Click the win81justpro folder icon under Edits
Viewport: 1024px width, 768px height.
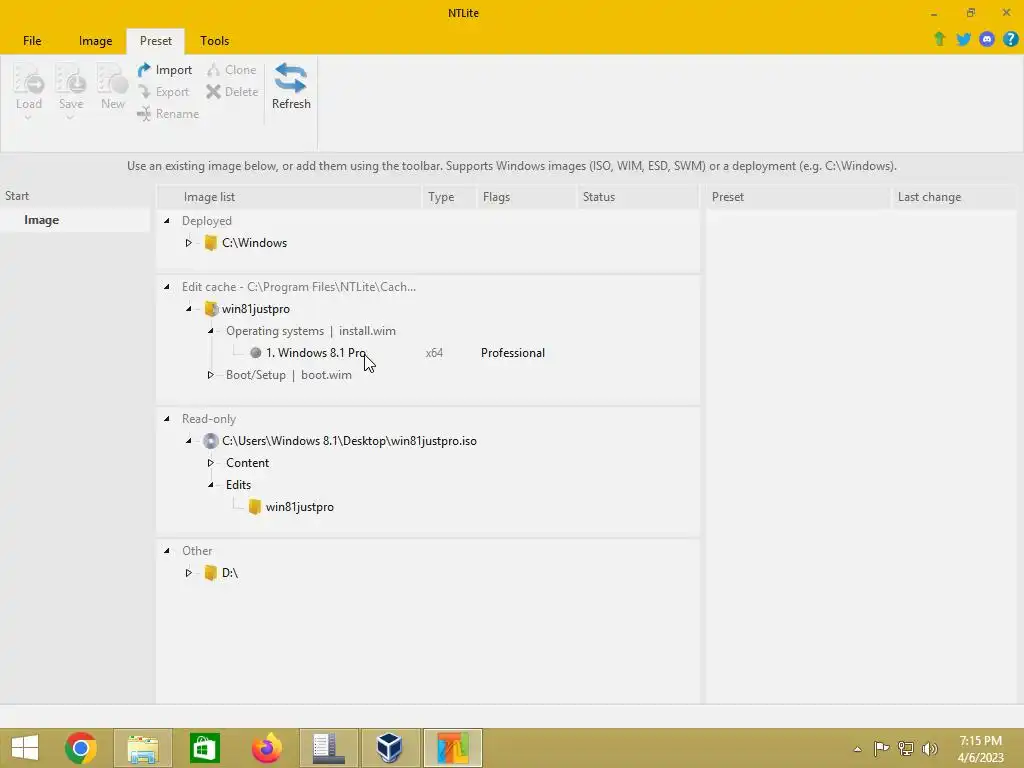(x=255, y=507)
